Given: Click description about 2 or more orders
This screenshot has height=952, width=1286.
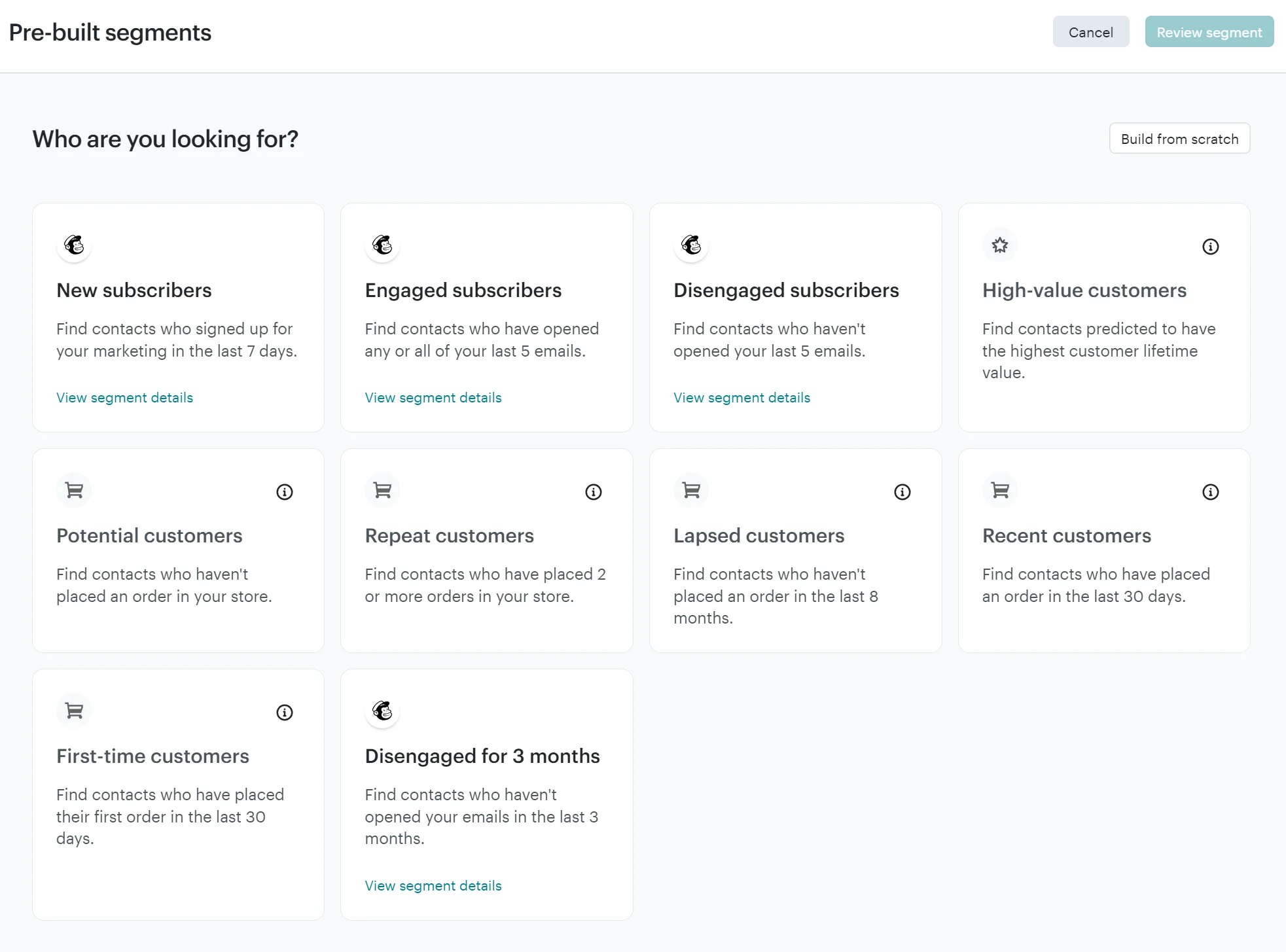Looking at the screenshot, I should pyautogui.click(x=486, y=585).
